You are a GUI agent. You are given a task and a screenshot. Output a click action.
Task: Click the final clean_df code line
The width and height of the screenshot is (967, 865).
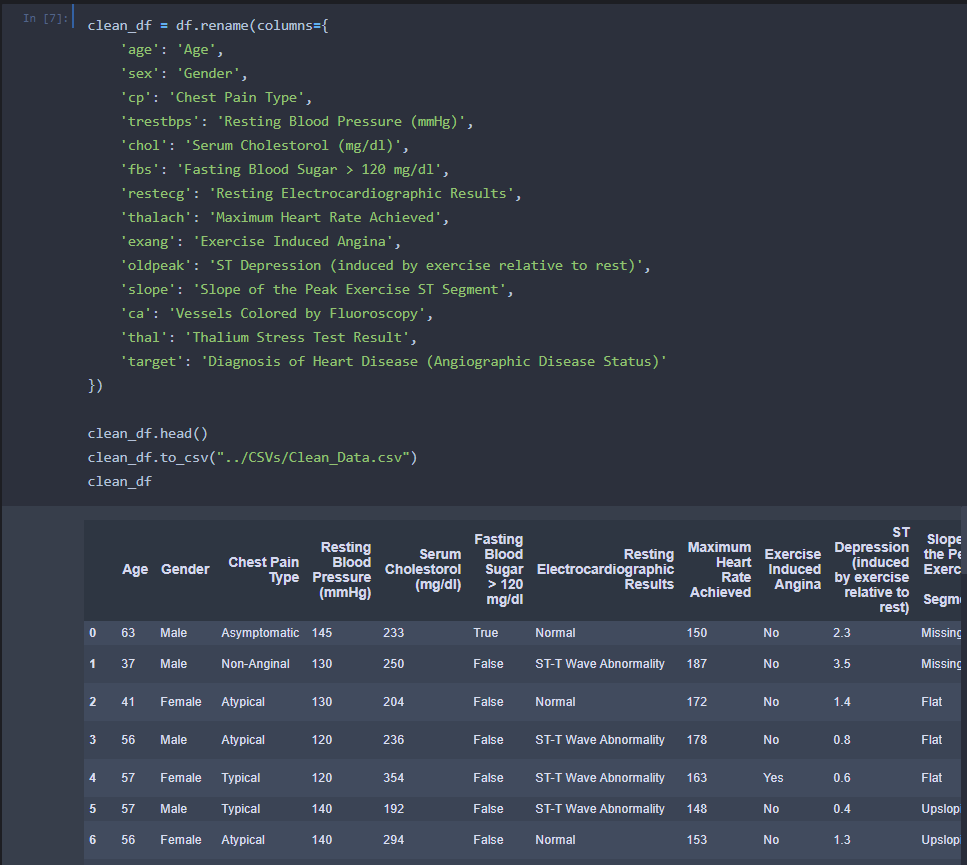[x=120, y=482]
